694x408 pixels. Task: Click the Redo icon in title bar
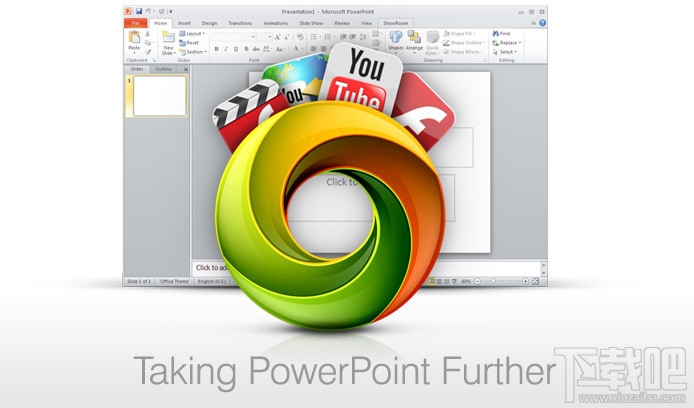click(x=162, y=12)
